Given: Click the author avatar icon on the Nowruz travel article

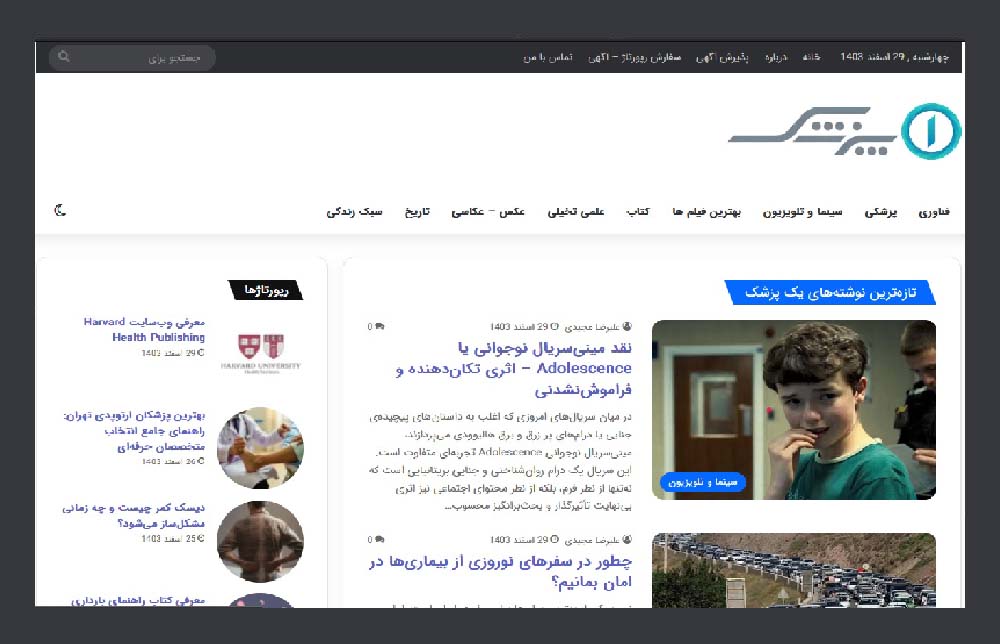Looking at the screenshot, I should (x=627, y=539).
